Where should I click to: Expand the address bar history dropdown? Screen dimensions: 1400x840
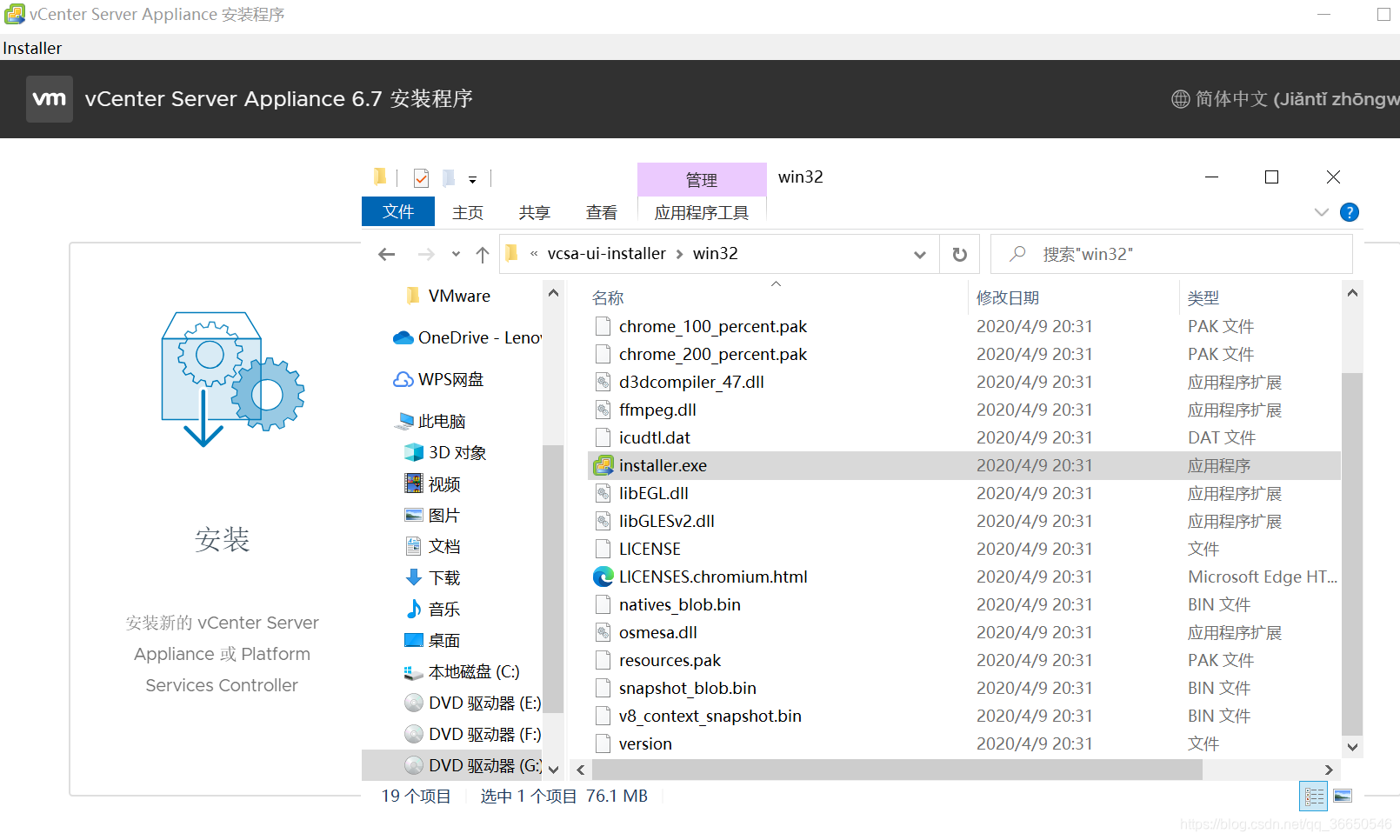tap(919, 254)
